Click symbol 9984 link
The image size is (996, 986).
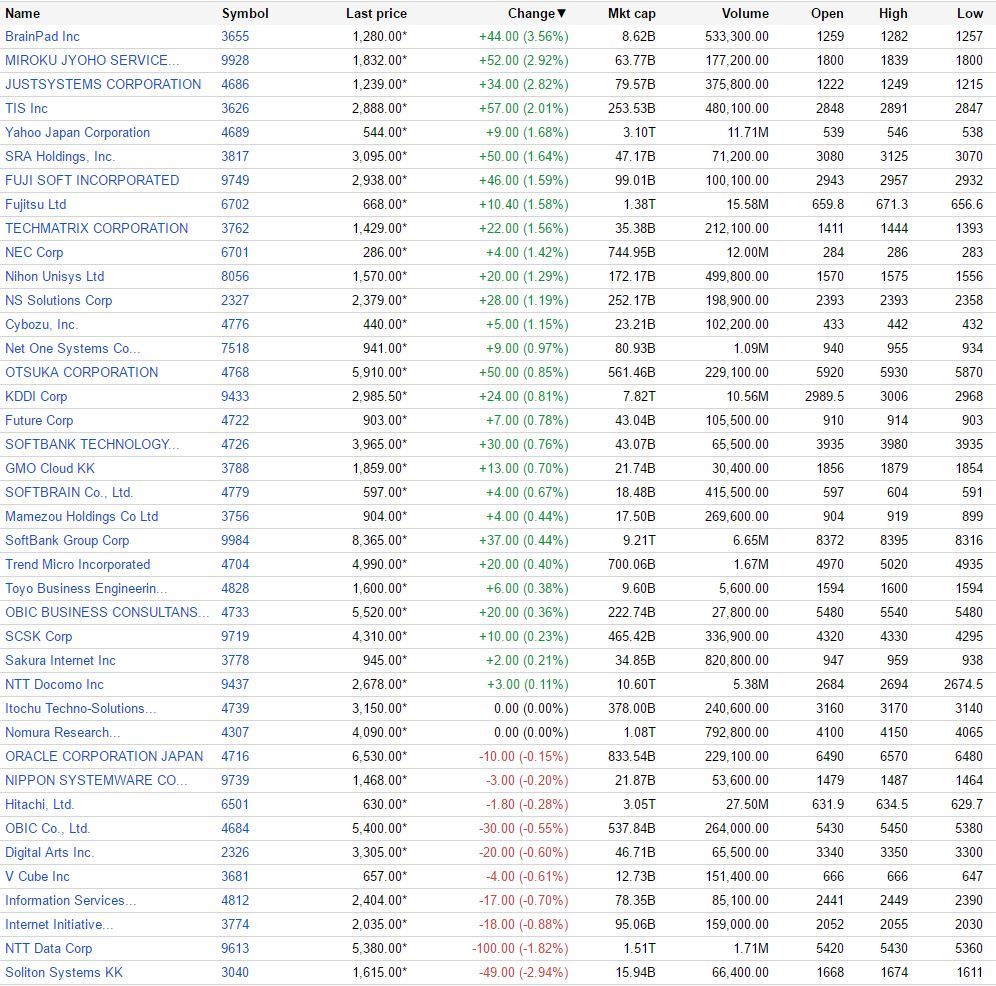[235, 541]
